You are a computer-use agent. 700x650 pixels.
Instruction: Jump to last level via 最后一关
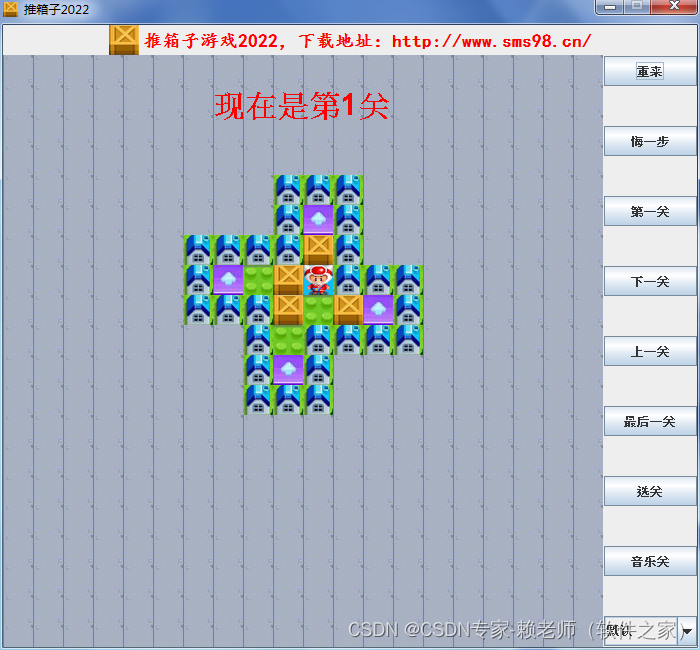coord(650,421)
